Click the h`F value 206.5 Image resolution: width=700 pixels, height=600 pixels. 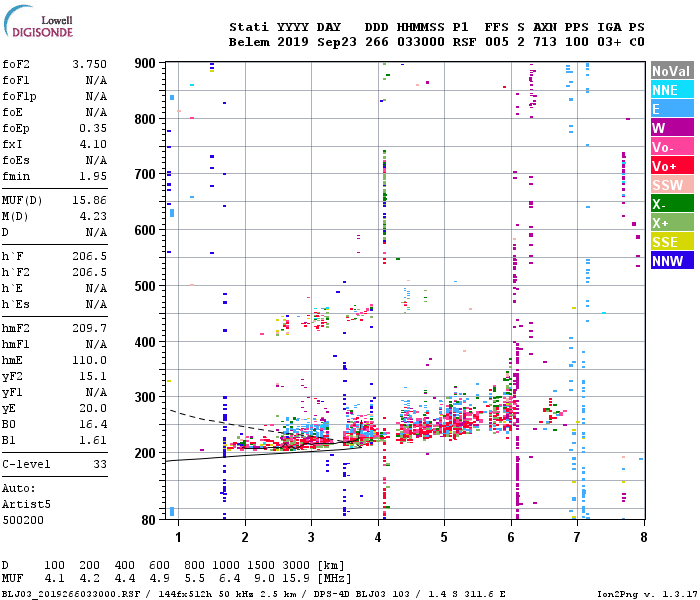[x=90, y=256]
